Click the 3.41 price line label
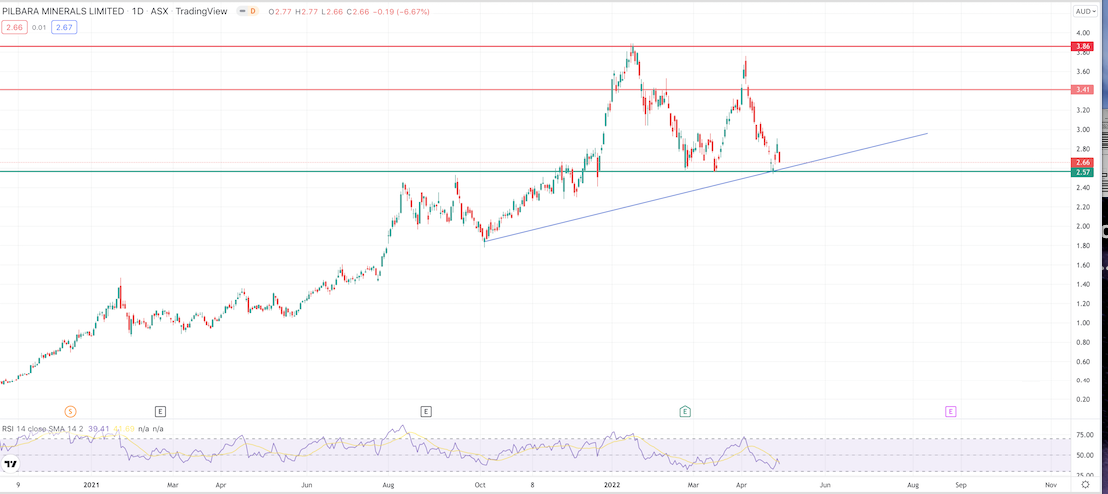 [x=1083, y=90]
